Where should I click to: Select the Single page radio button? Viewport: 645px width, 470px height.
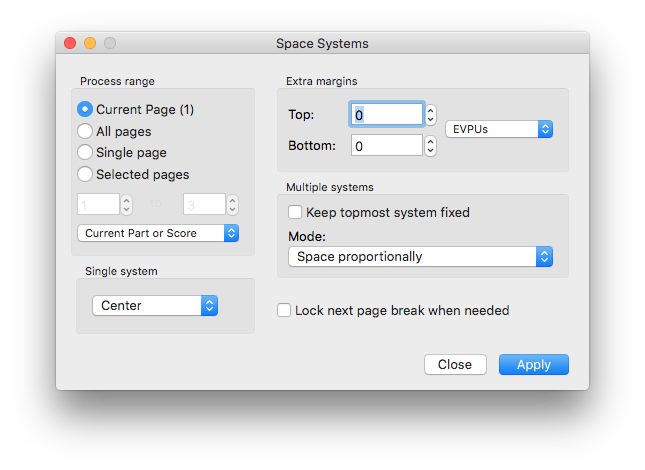click(85, 152)
